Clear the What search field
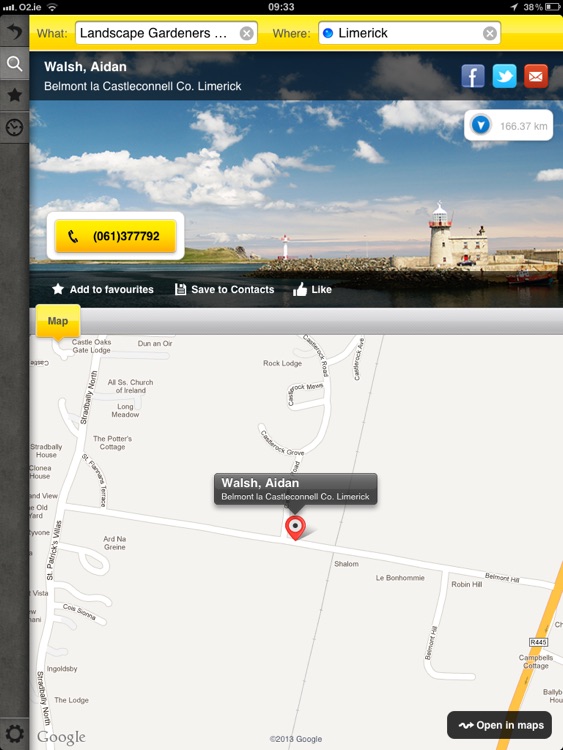This screenshot has height=750, width=563. (246, 33)
